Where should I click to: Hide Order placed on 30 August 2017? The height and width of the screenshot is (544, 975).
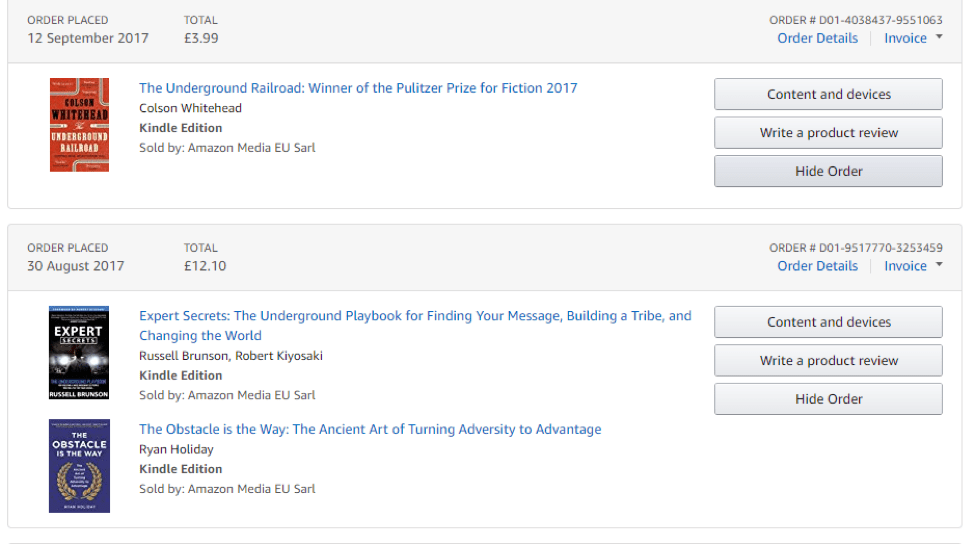pos(828,399)
